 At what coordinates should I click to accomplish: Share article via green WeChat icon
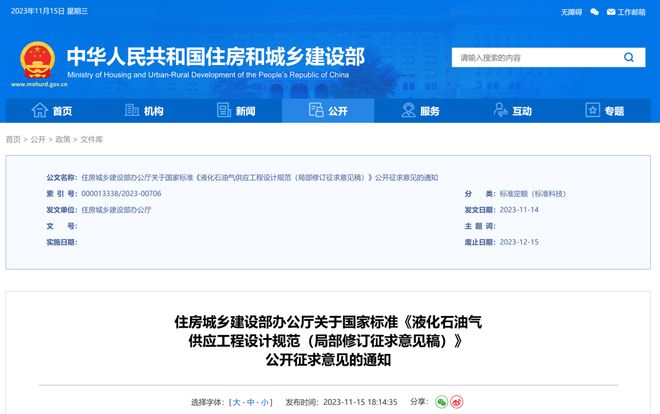point(441,402)
